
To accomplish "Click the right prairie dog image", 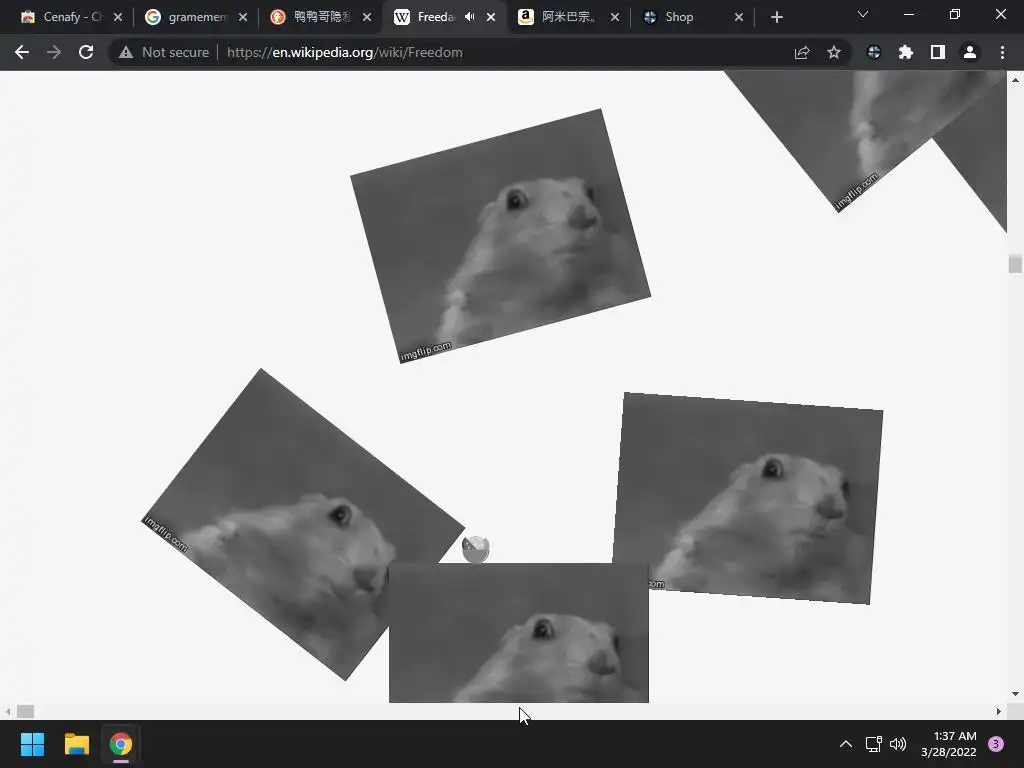I will pyautogui.click(x=747, y=498).
